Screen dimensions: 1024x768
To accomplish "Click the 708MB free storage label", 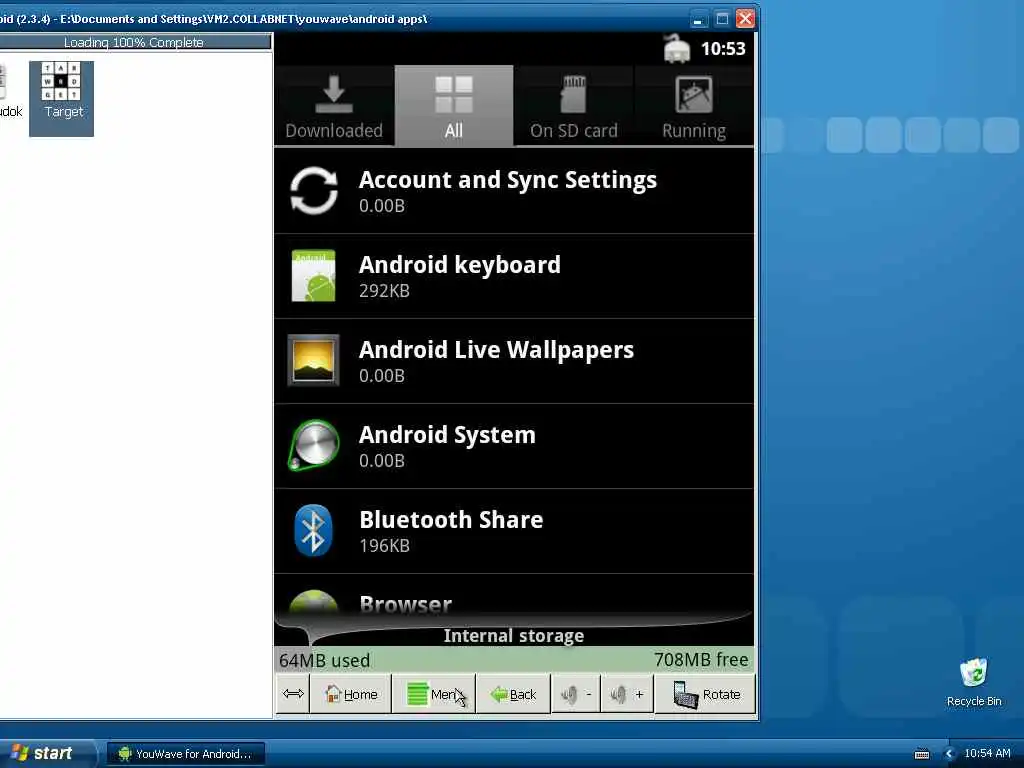I will pyautogui.click(x=701, y=660).
